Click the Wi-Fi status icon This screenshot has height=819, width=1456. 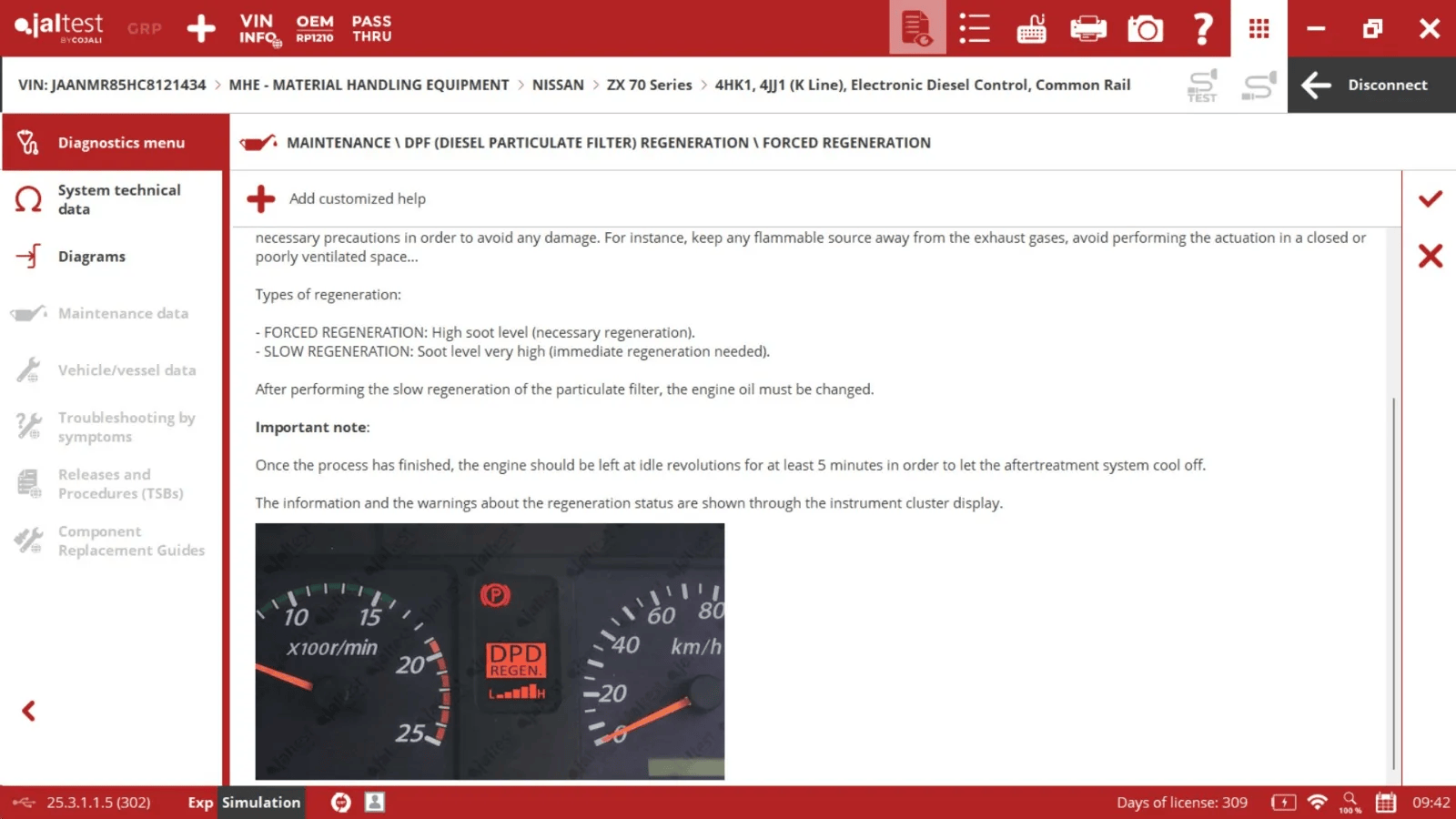click(x=1317, y=803)
